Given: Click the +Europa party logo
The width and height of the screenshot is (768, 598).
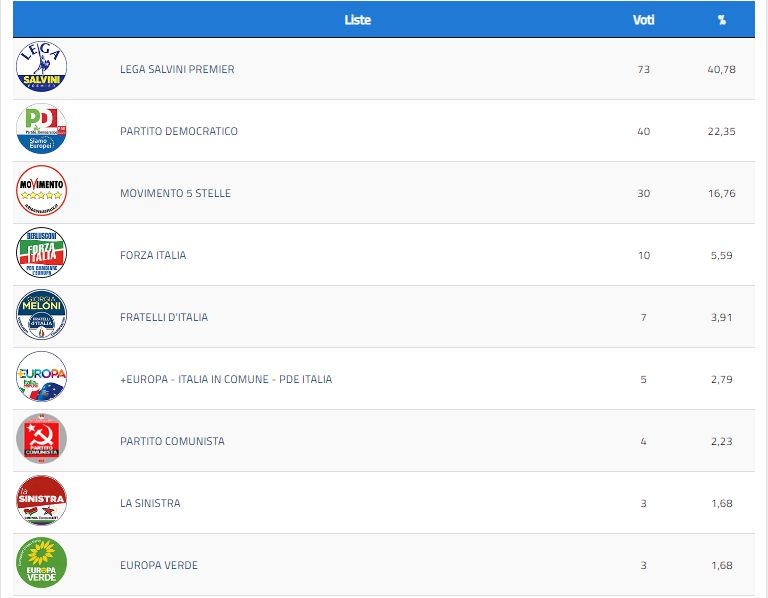Looking at the screenshot, I should tap(42, 378).
